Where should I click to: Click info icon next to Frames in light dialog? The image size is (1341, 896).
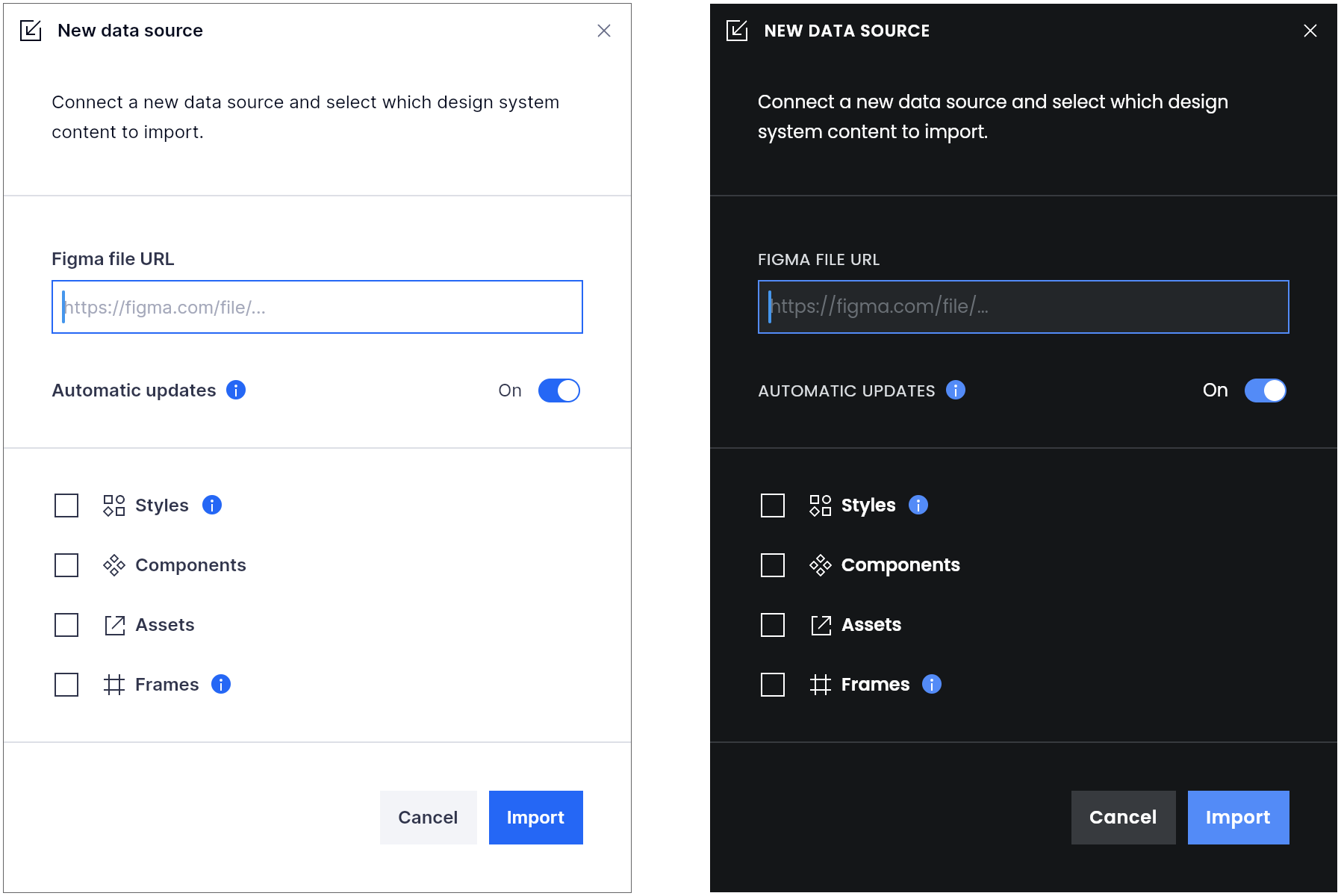click(x=221, y=684)
